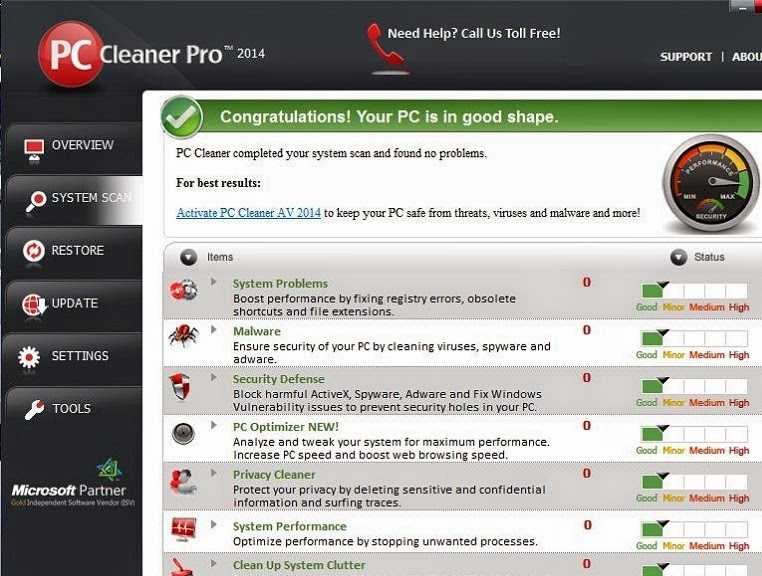The width and height of the screenshot is (762, 576).
Task: Click the System Problems count 0
Action: click(x=587, y=282)
